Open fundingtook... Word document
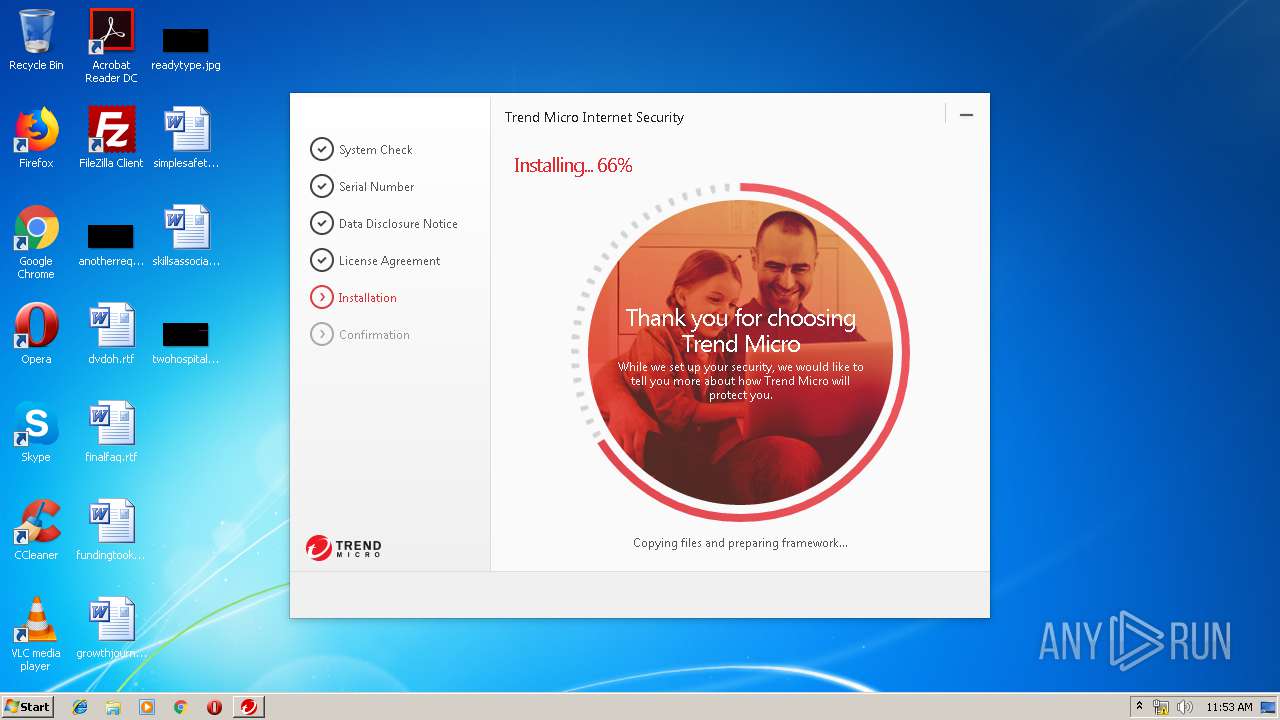1280x720 pixels. 111,531
